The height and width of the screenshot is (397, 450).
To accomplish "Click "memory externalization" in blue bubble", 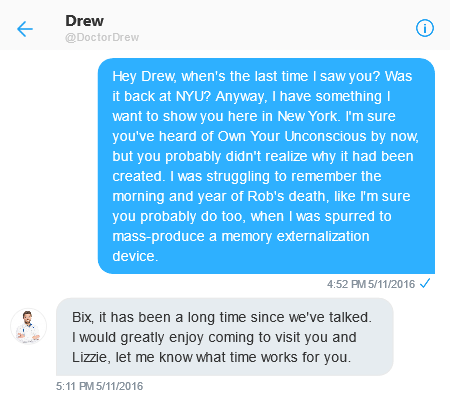I will [x=295, y=236].
